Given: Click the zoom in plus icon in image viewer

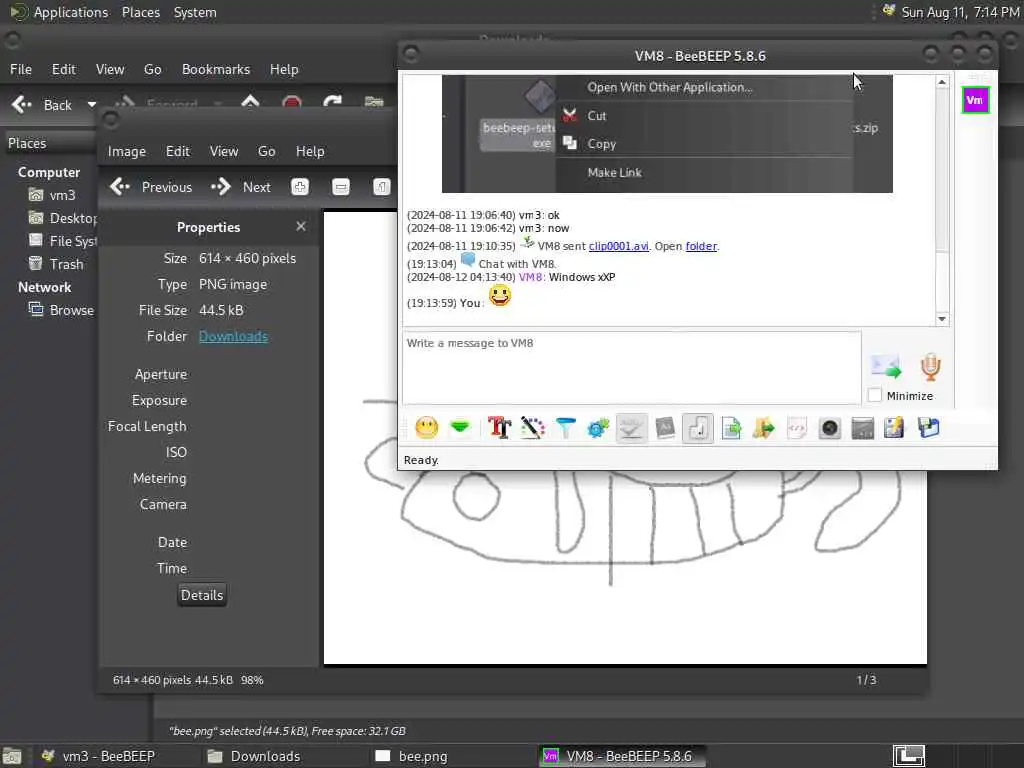Looking at the screenshot, I should [300, 187].
